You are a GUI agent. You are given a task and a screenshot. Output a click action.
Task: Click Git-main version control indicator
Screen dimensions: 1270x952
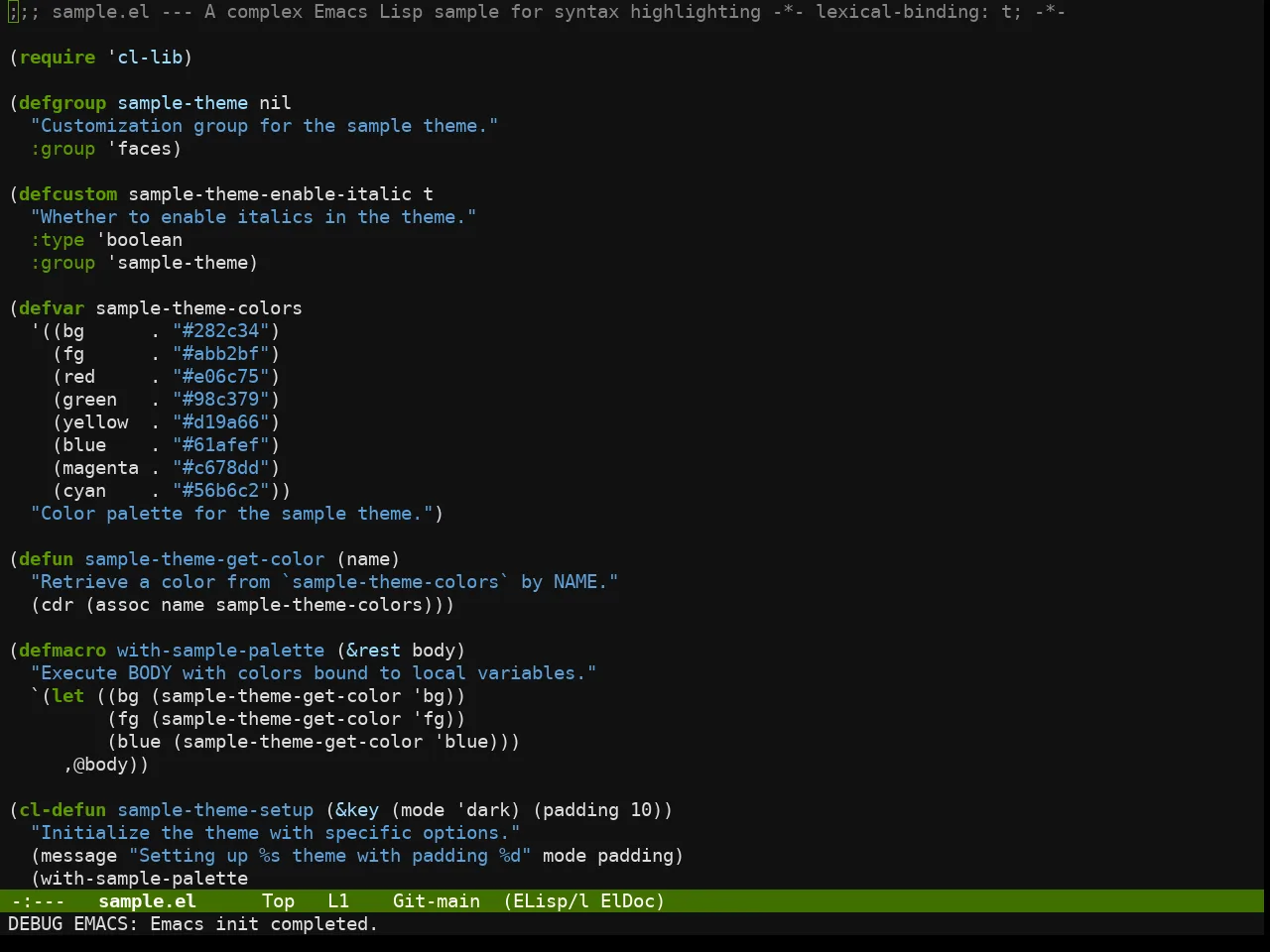click(437, 901)
